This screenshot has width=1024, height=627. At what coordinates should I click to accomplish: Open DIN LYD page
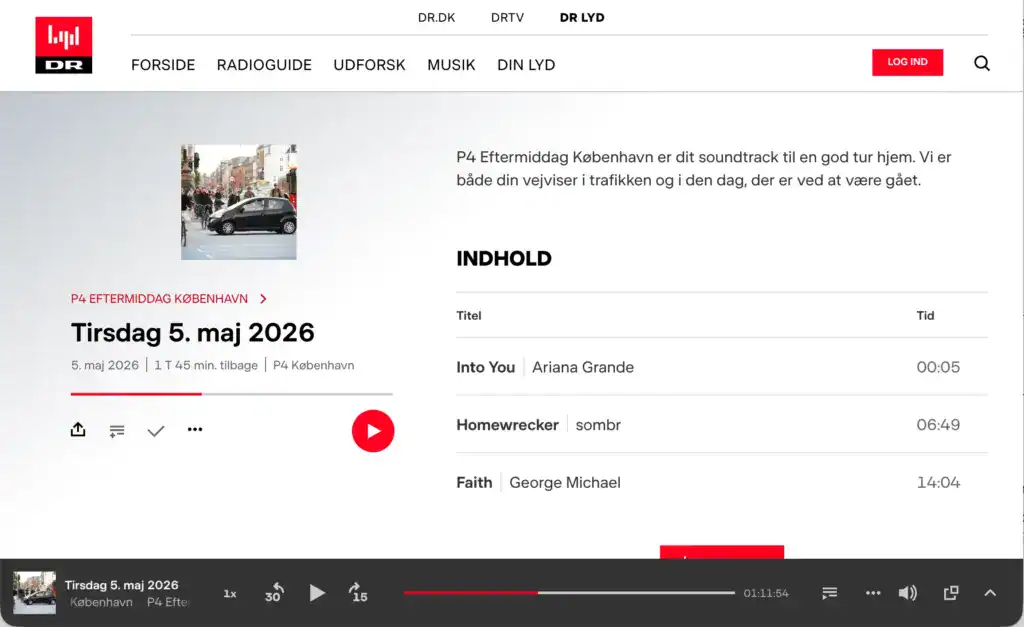click(526, 65)
